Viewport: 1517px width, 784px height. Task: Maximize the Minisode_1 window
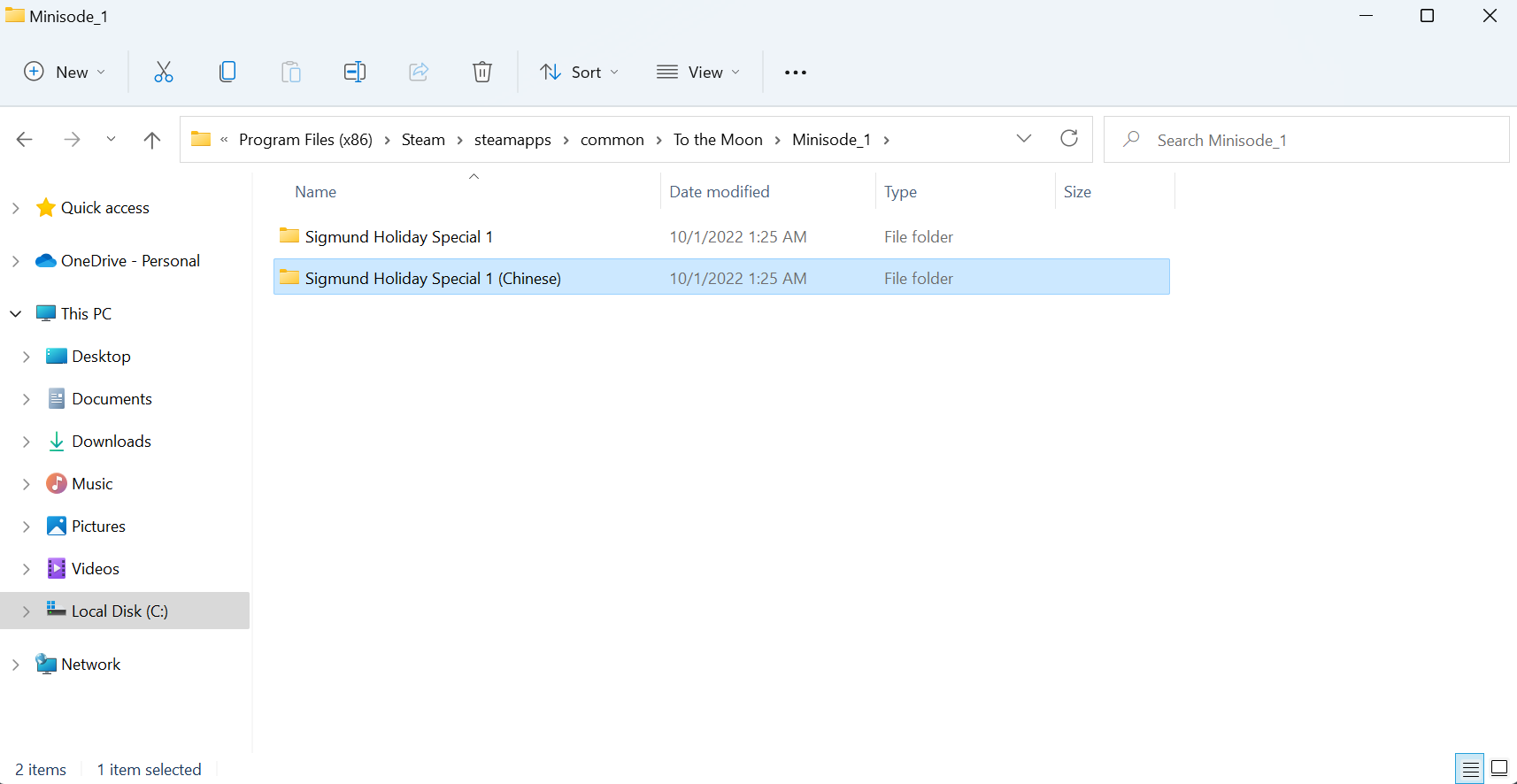click(1427, 16)
